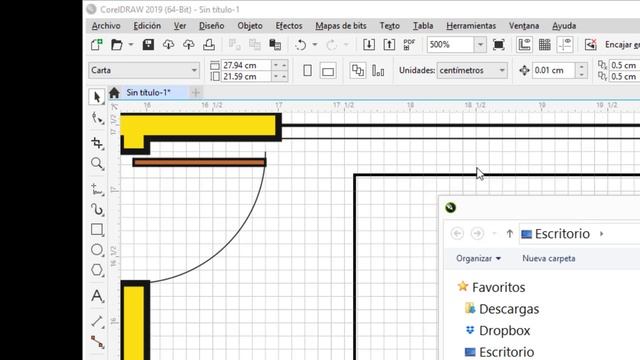Undo the last action

pyautogui.click(x=301, y=44)
